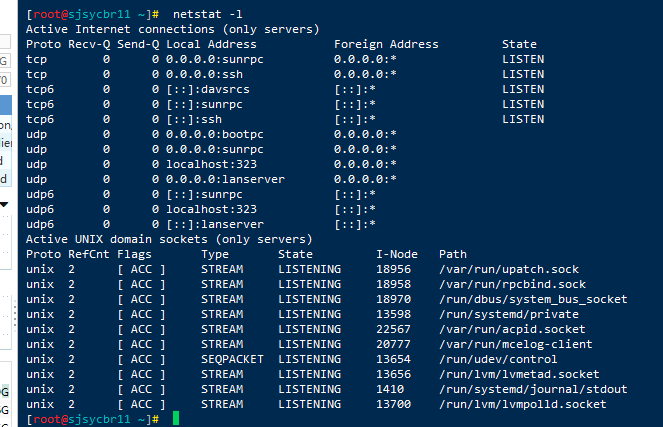Click the "Send-Q" column header

[138, 44]
